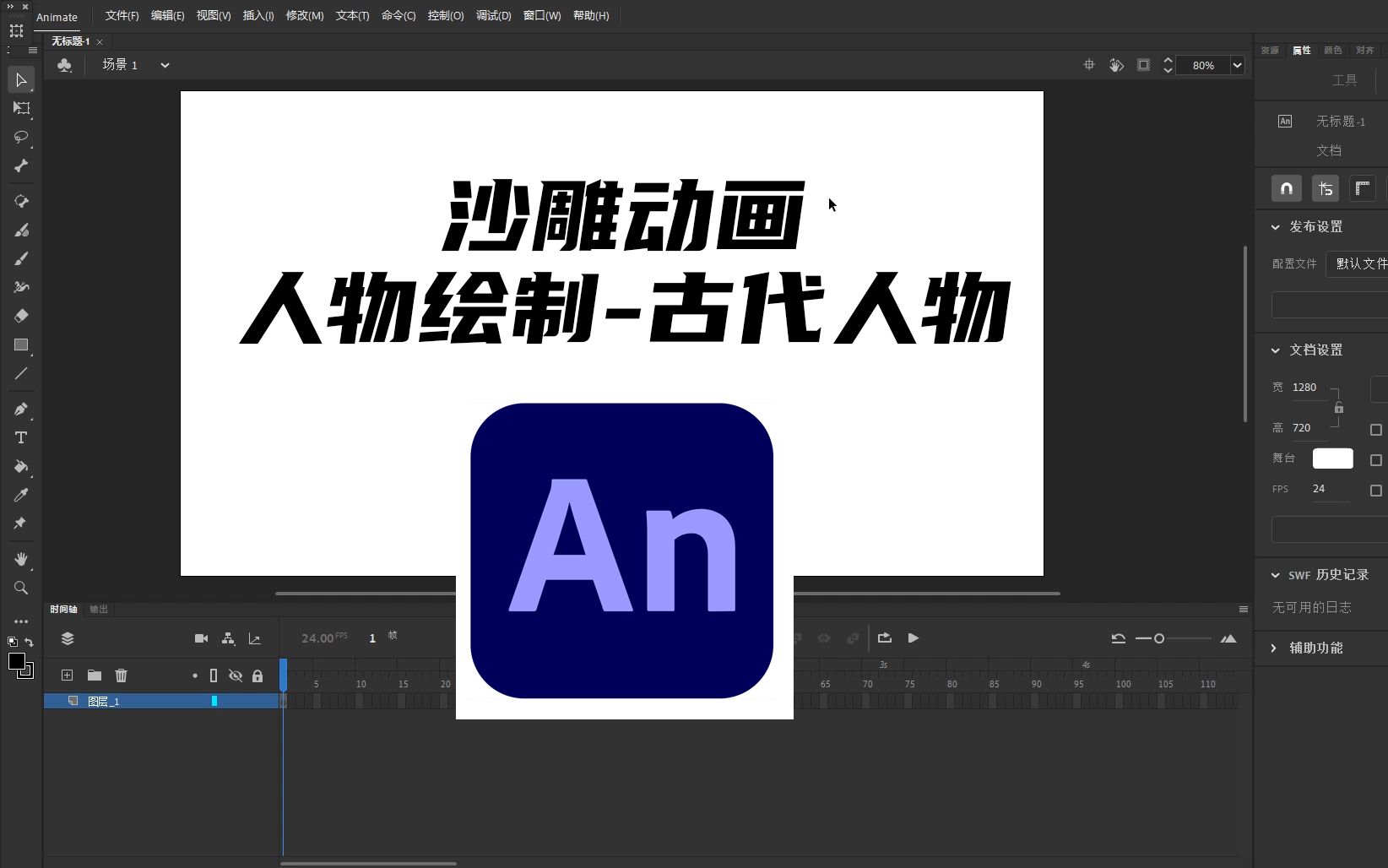The image size is (1388, 868).
Task: Expand the 辅助功能 section
Action: tap(1274, 648)
